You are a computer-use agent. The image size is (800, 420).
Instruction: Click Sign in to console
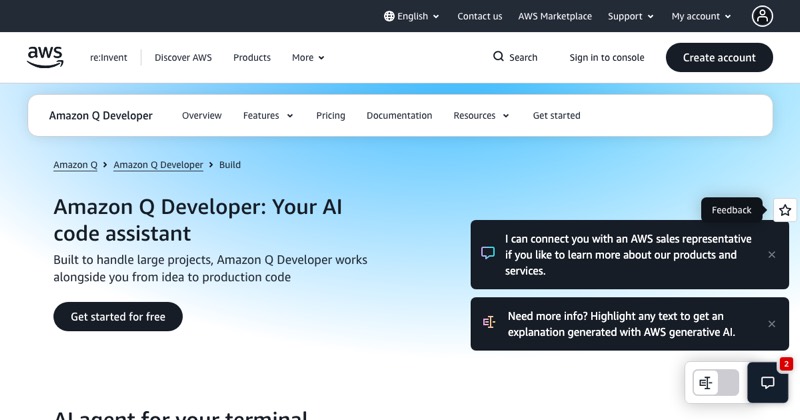click(607, 58)
